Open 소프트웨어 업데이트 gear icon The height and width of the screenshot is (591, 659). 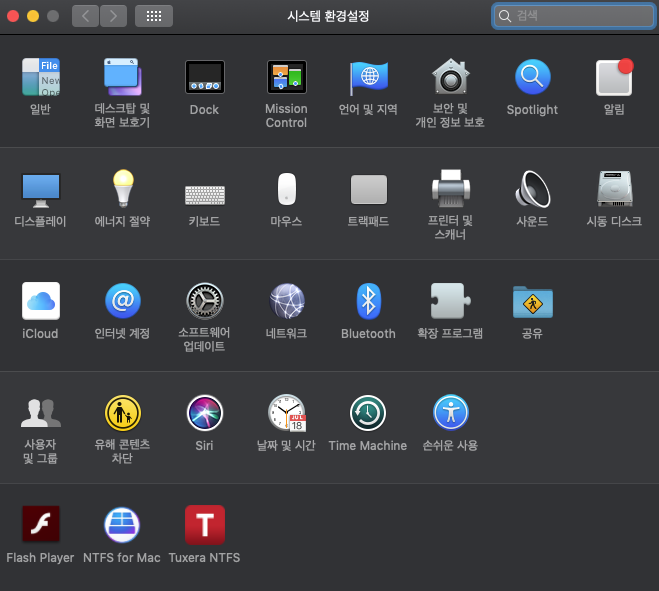pyautogui.click(x=205, y=301)
